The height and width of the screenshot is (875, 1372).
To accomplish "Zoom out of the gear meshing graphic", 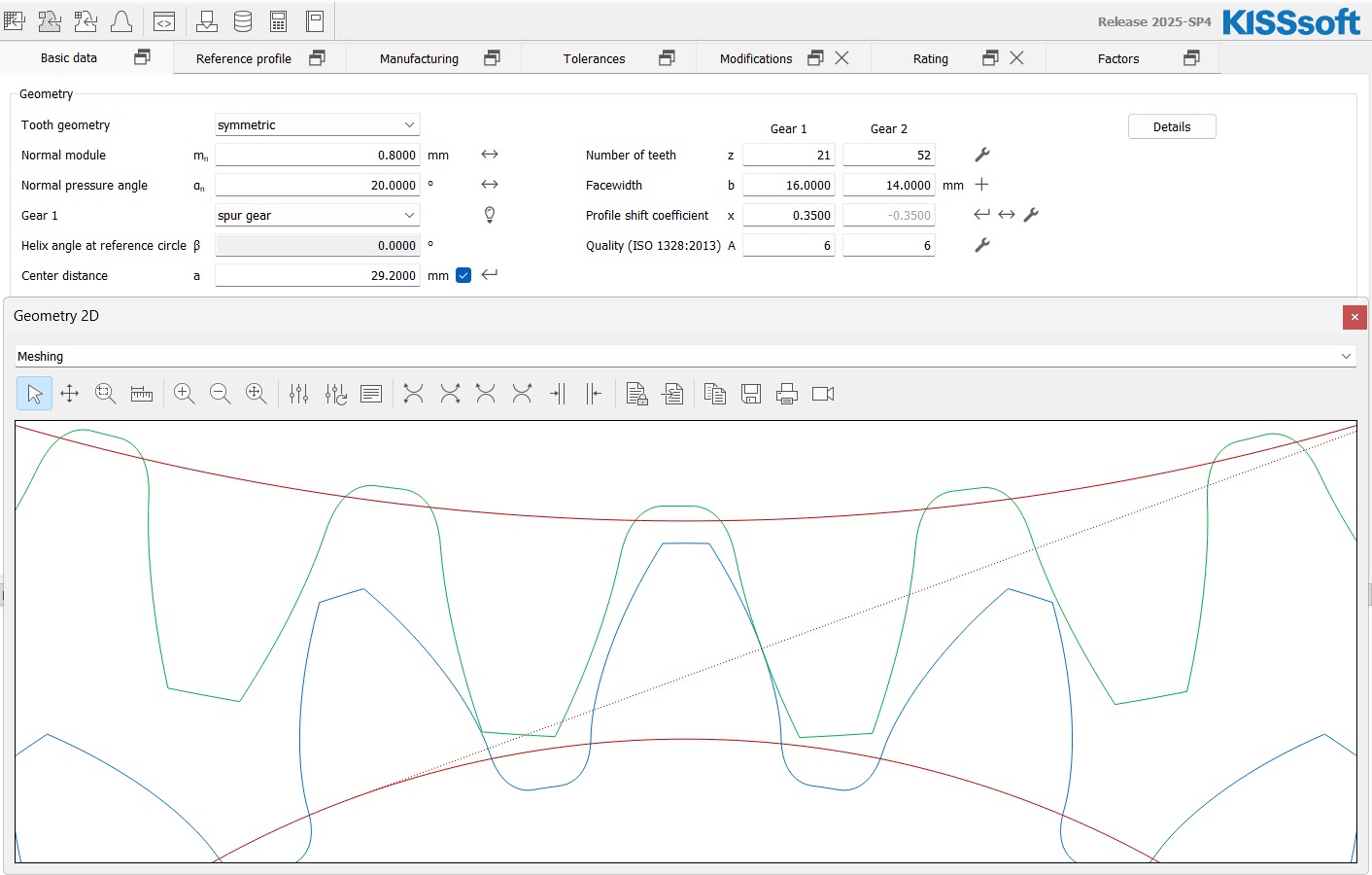I will (221, 394).
